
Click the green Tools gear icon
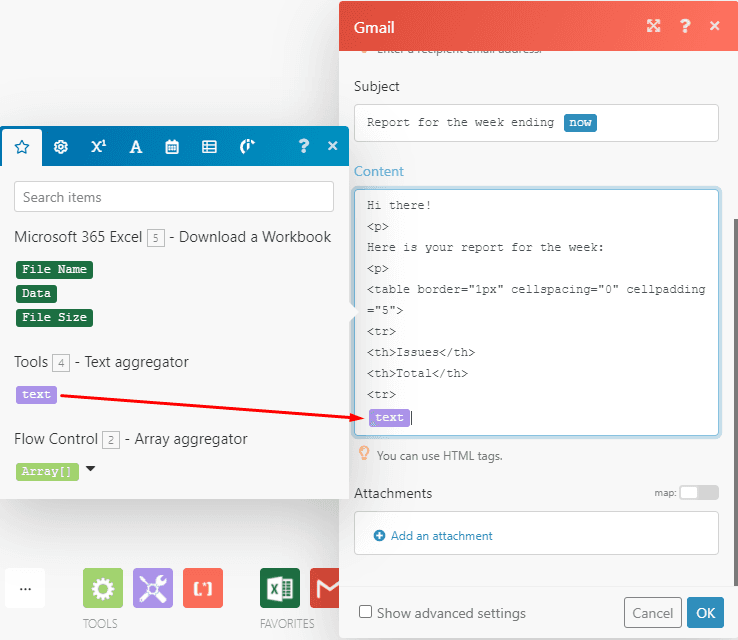(102, 588)
